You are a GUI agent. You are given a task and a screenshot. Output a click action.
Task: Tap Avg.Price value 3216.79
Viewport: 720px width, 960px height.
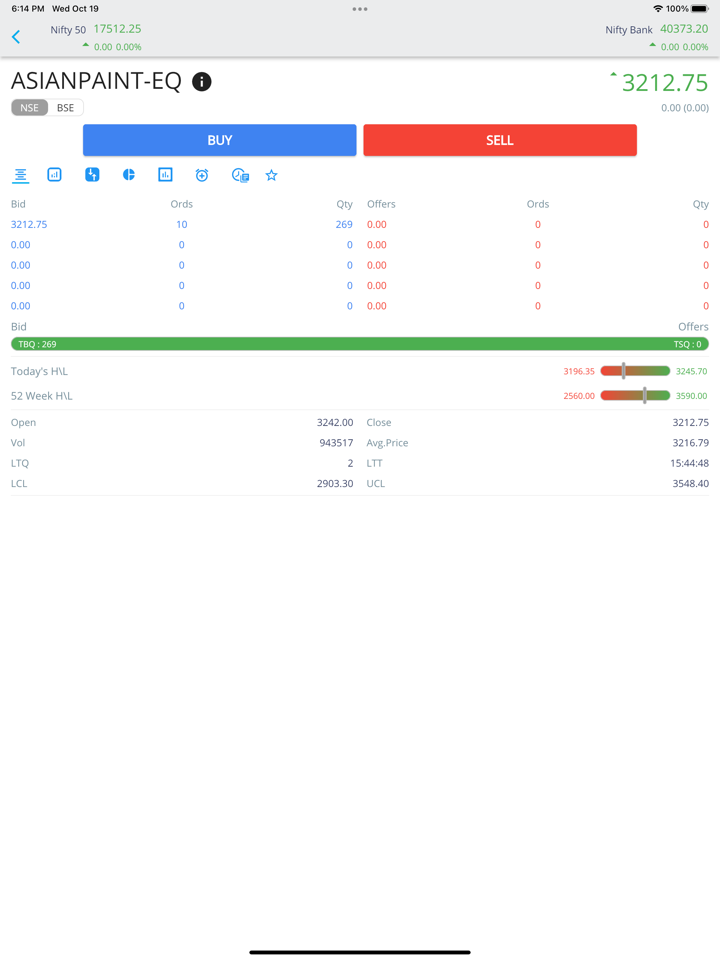691,443
